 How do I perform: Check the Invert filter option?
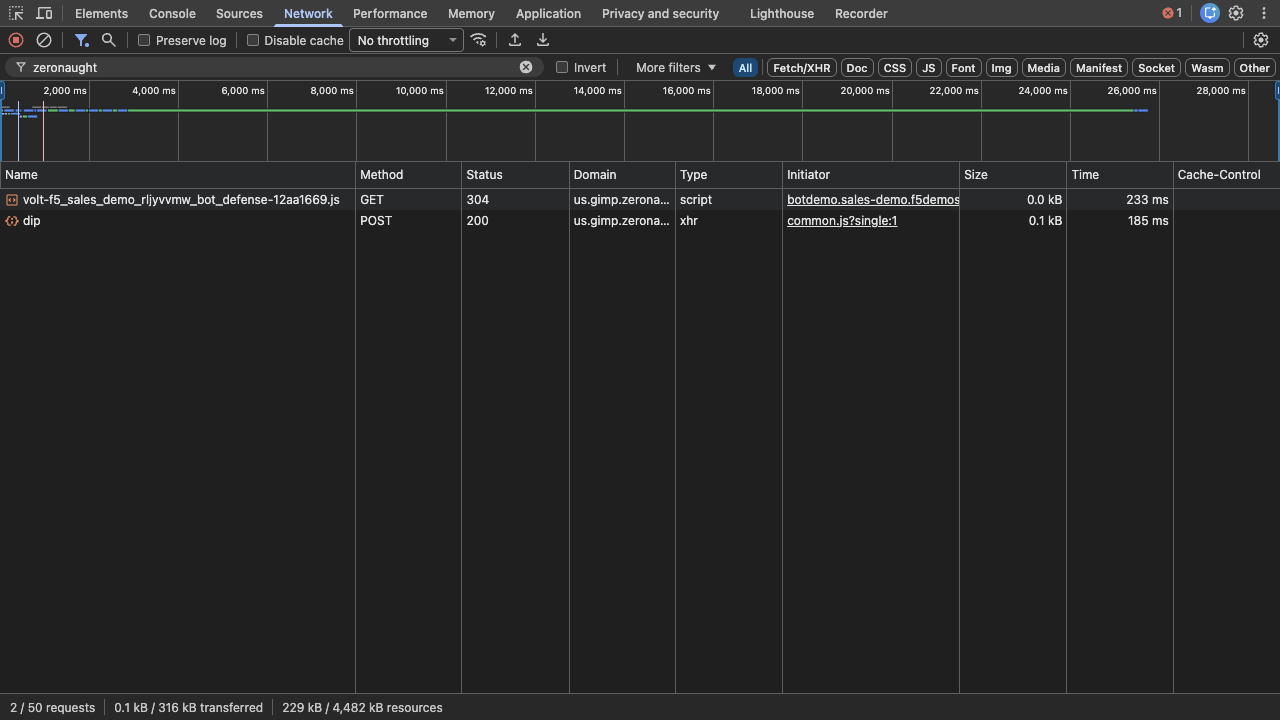pos(562,67)
